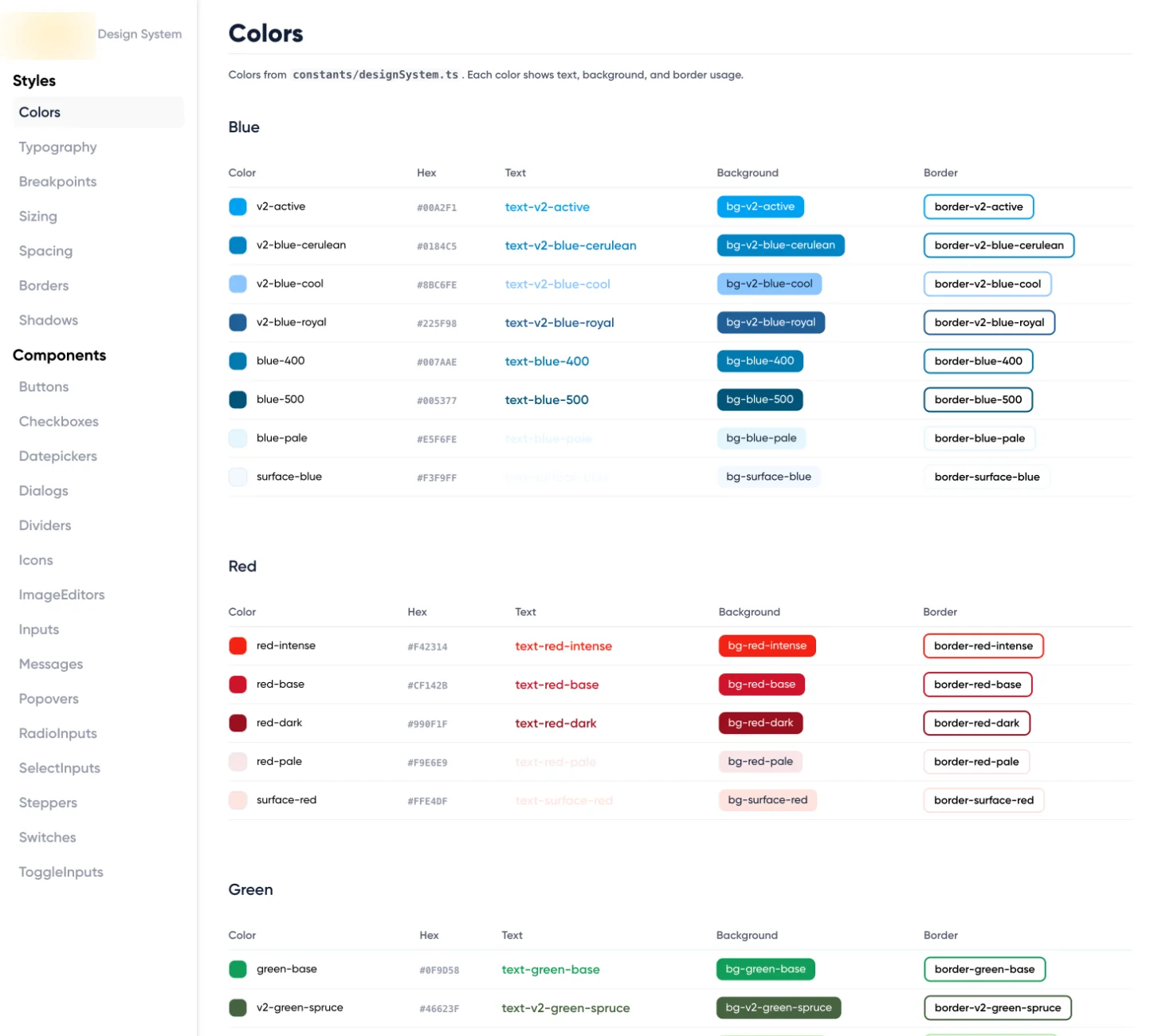Click the constants/designSystem.ts code text
This screenshot has height=1036, width=1158.
375,75
